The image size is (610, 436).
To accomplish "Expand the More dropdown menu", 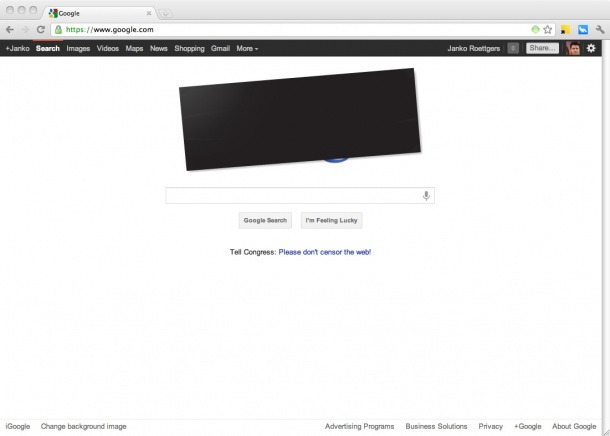I will point(247,49).
